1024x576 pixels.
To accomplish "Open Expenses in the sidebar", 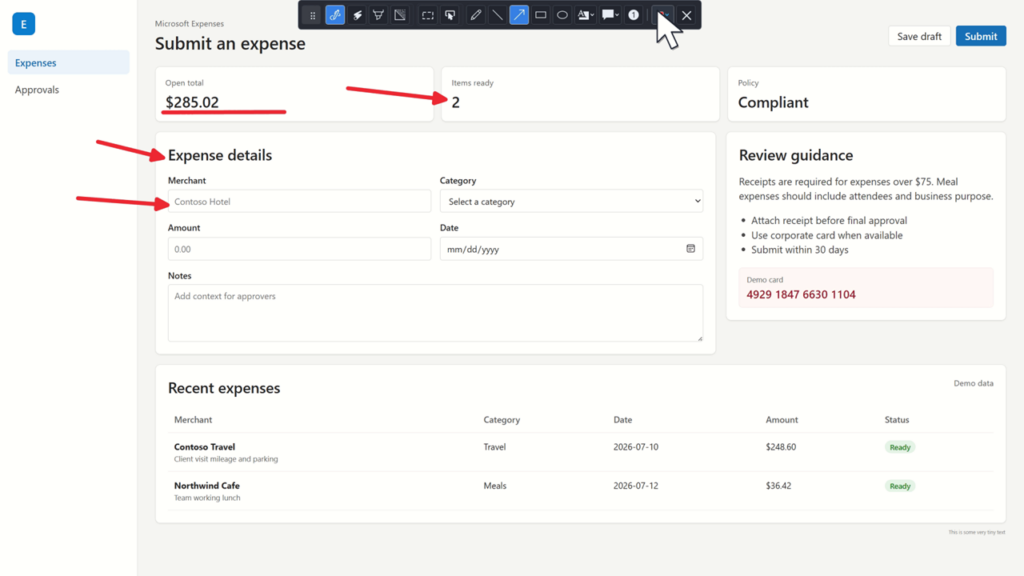I will 69,63.
